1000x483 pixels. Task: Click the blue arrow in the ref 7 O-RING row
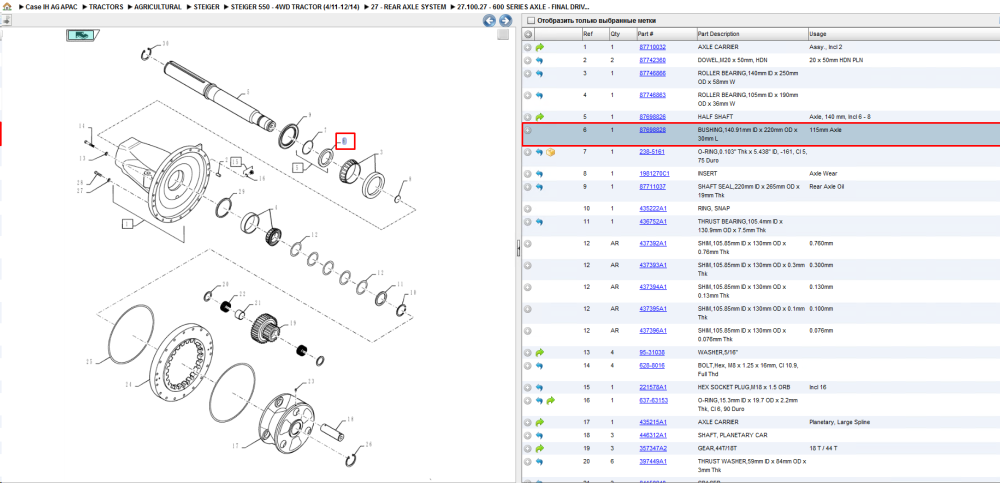540,152
